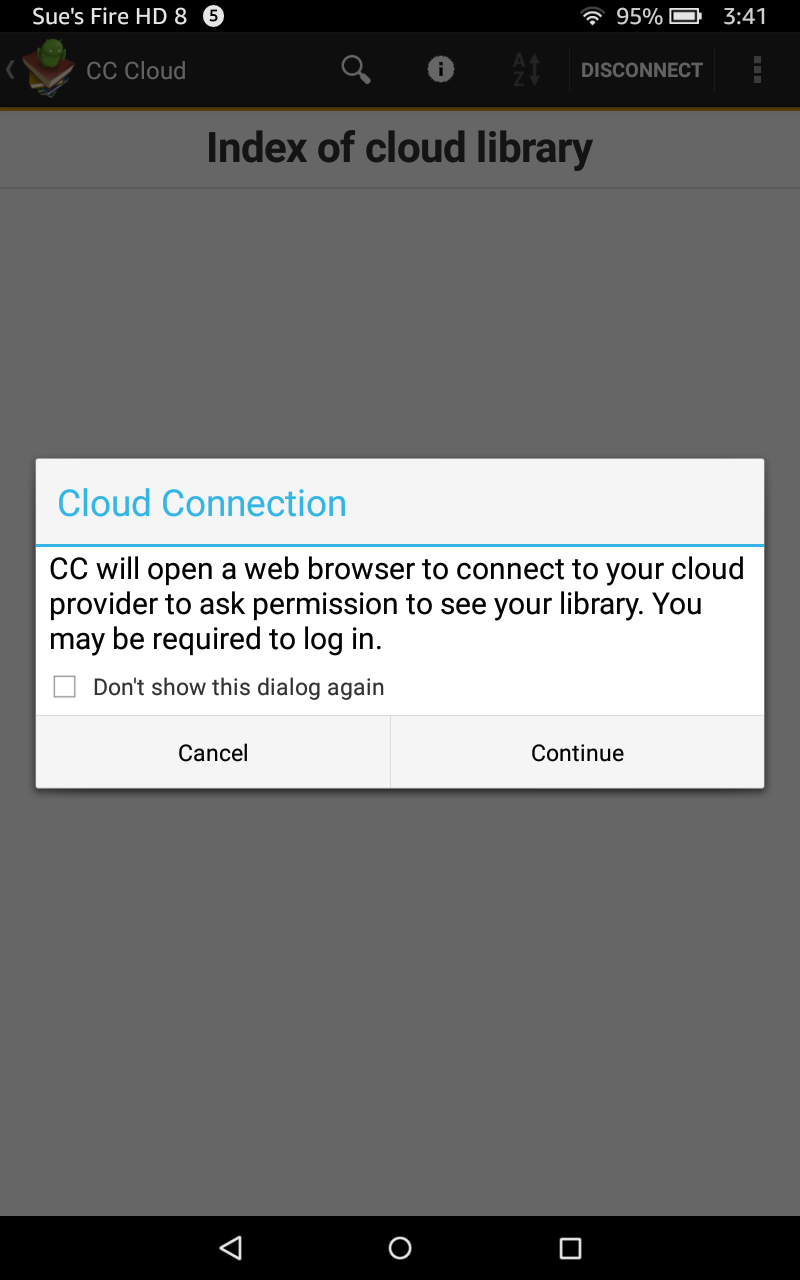The width and height of the screenshot is (800, 1280).
Task: Tap the Wi-Fi status icon
Action: click(592, 16)
